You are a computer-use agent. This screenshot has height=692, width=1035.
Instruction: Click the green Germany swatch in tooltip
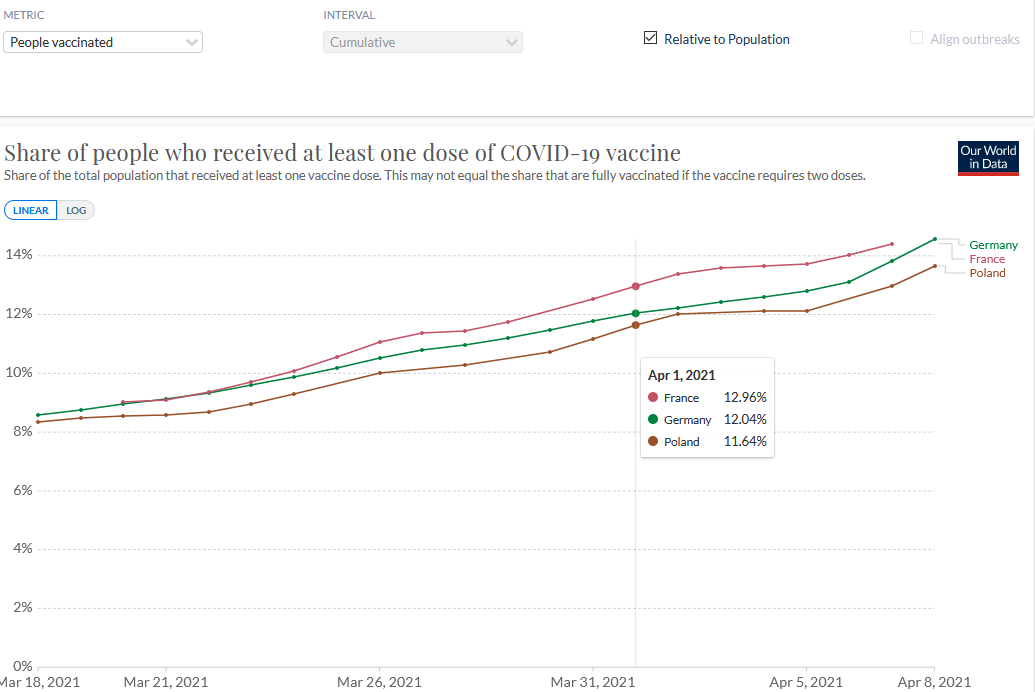pos(653,420)
